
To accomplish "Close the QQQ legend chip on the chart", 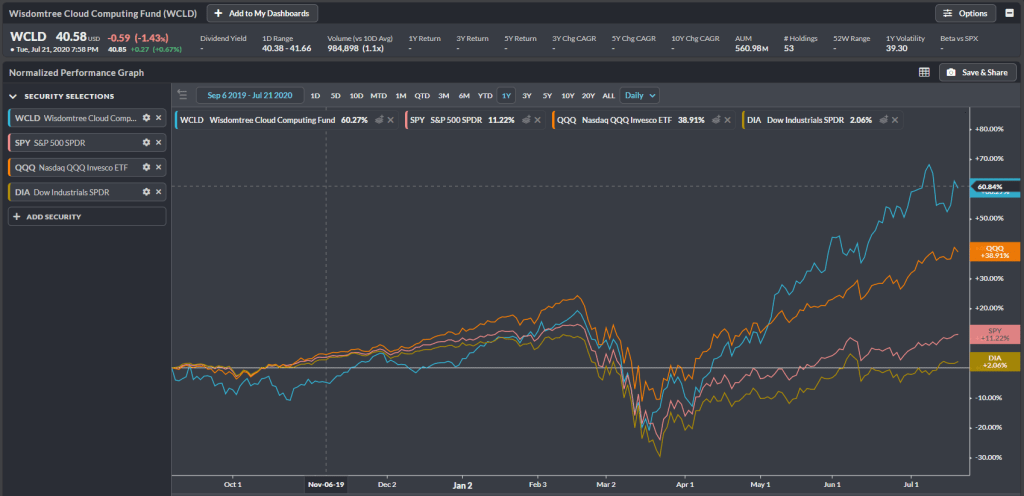I will (x=729, y=120).
